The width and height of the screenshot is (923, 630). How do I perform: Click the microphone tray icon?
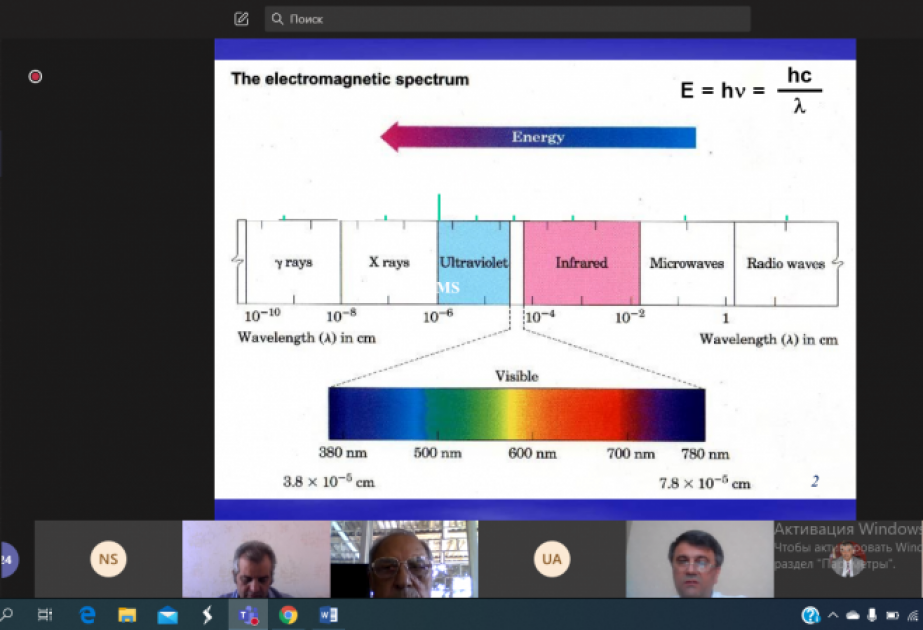(x=872, y=615)
